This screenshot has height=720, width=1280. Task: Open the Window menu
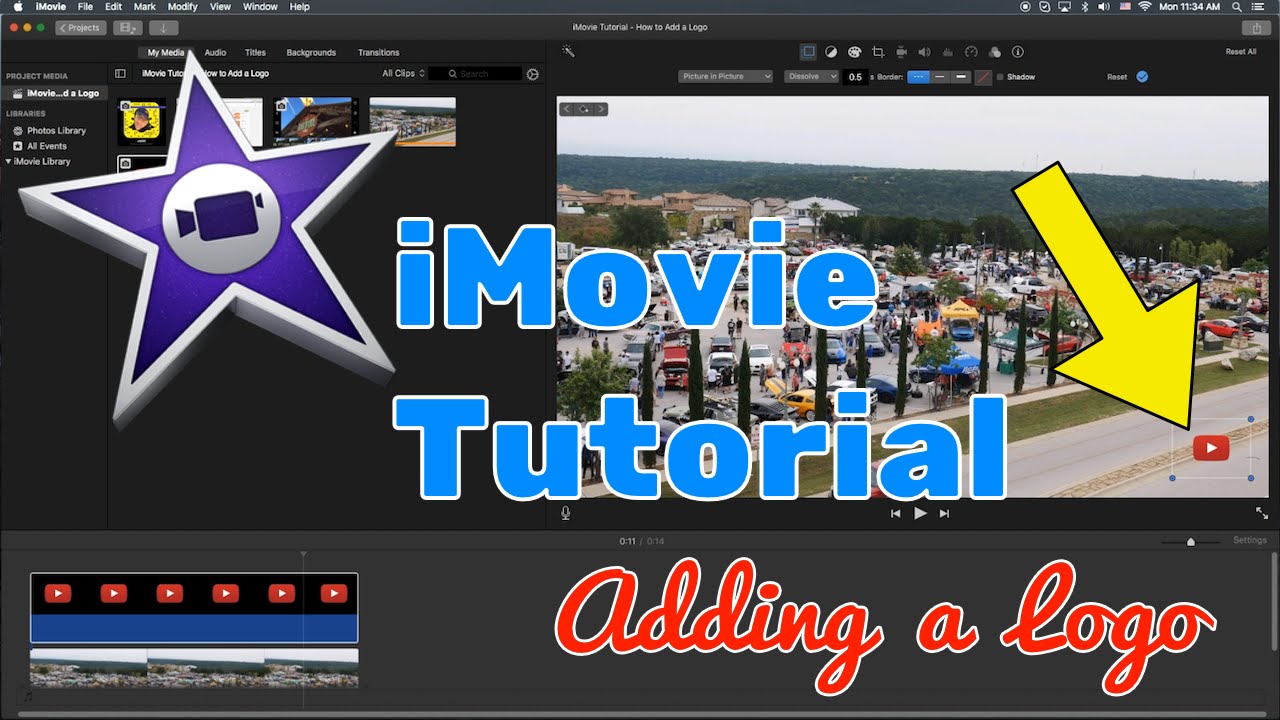click(260, 7)
